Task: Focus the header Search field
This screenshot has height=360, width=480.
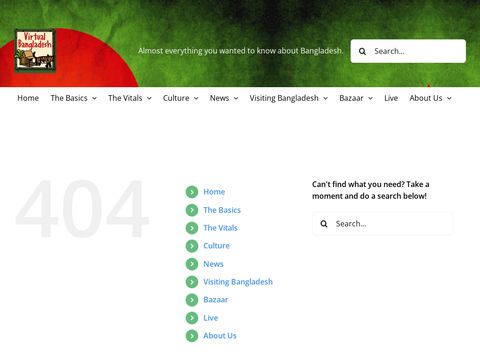Action: [x=408, y=51]
